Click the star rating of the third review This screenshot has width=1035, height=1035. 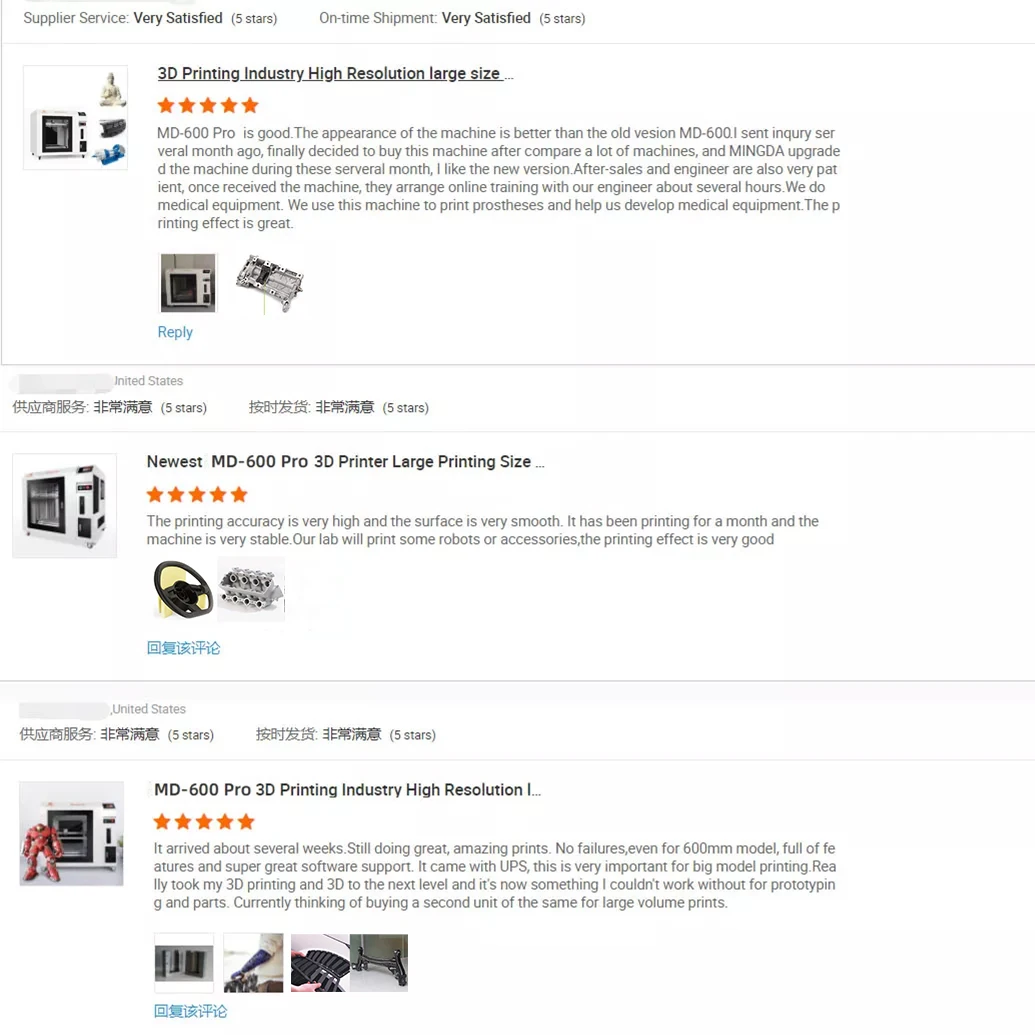tap(204, 822)
